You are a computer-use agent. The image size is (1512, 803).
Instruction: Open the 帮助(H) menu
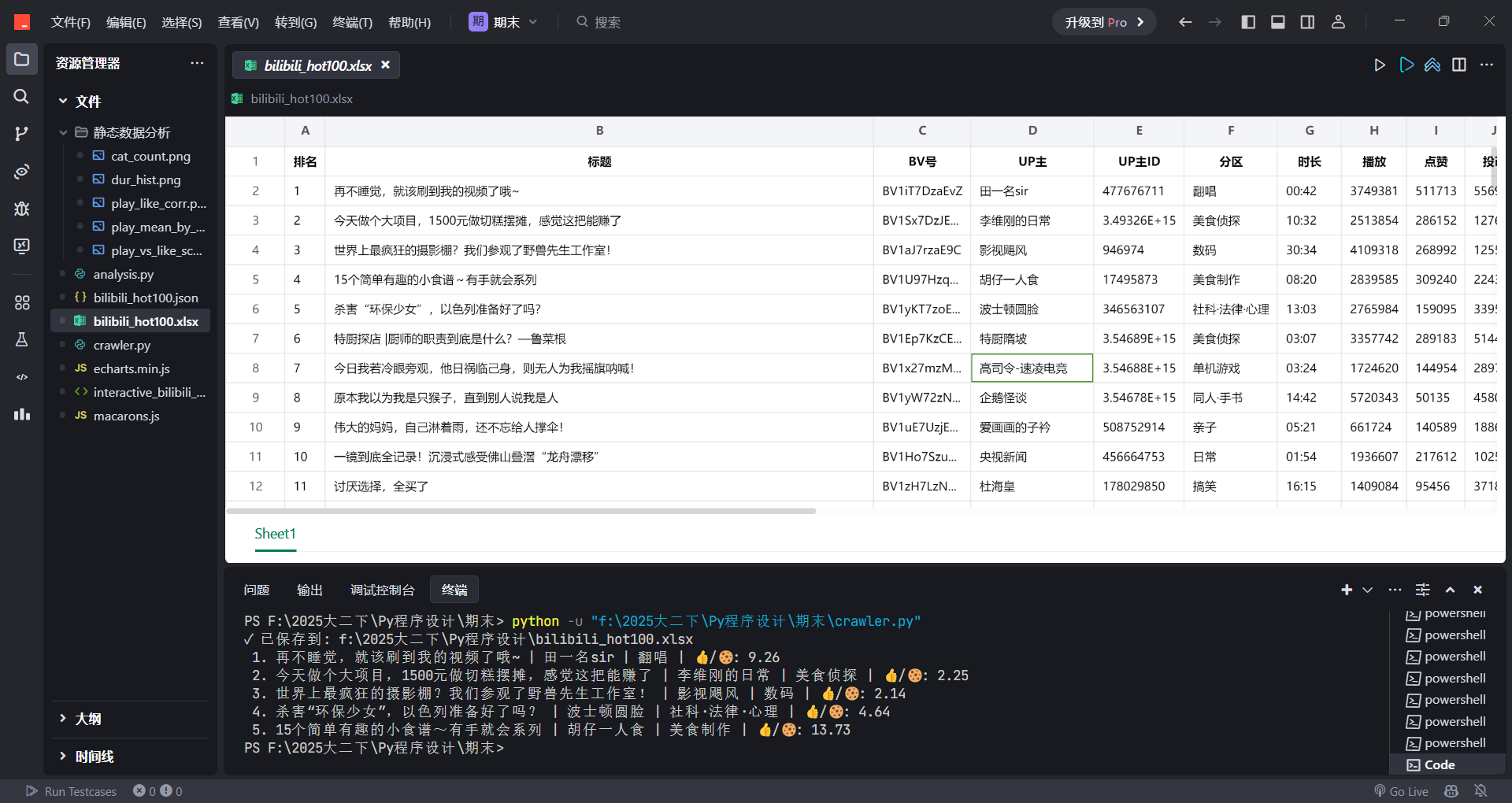(x=409, y=22)
